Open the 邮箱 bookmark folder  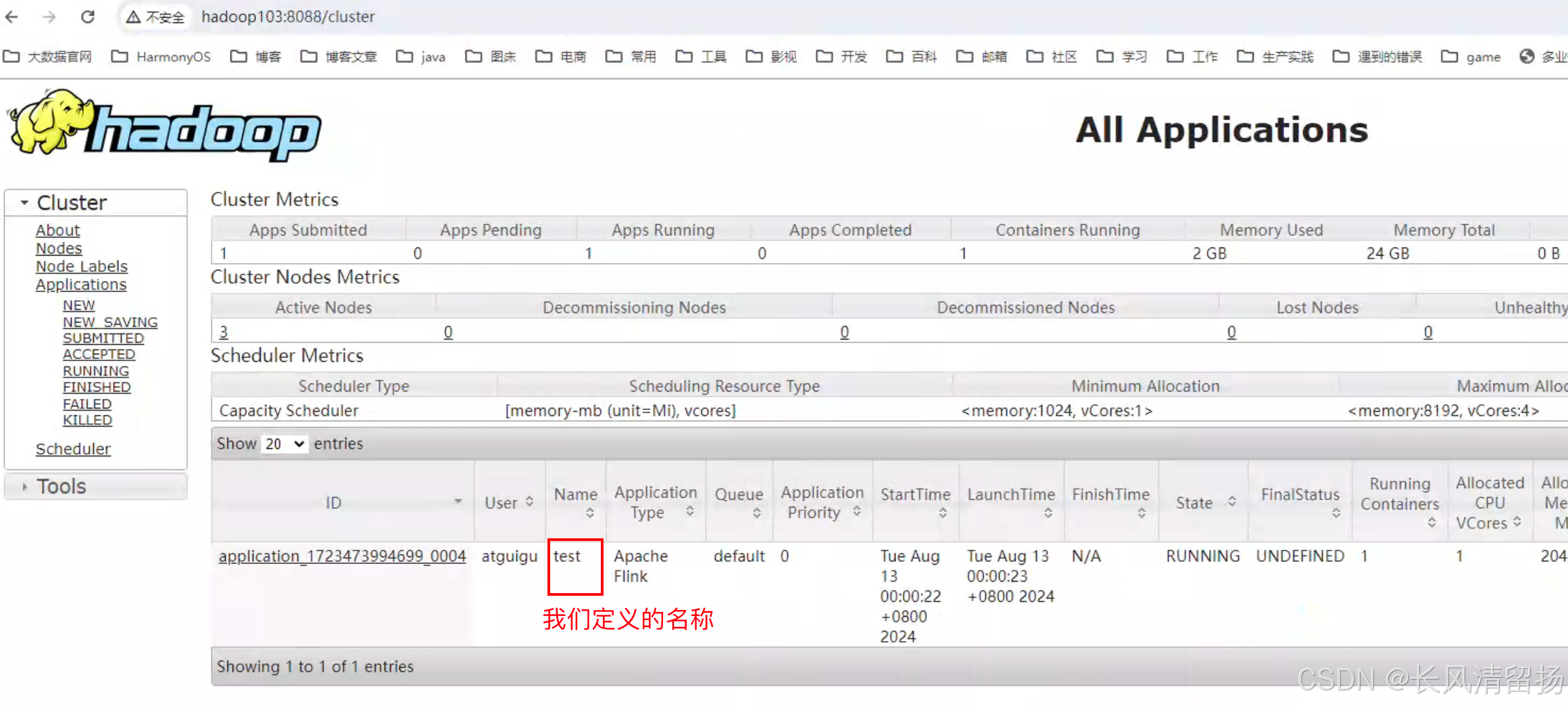982,57
